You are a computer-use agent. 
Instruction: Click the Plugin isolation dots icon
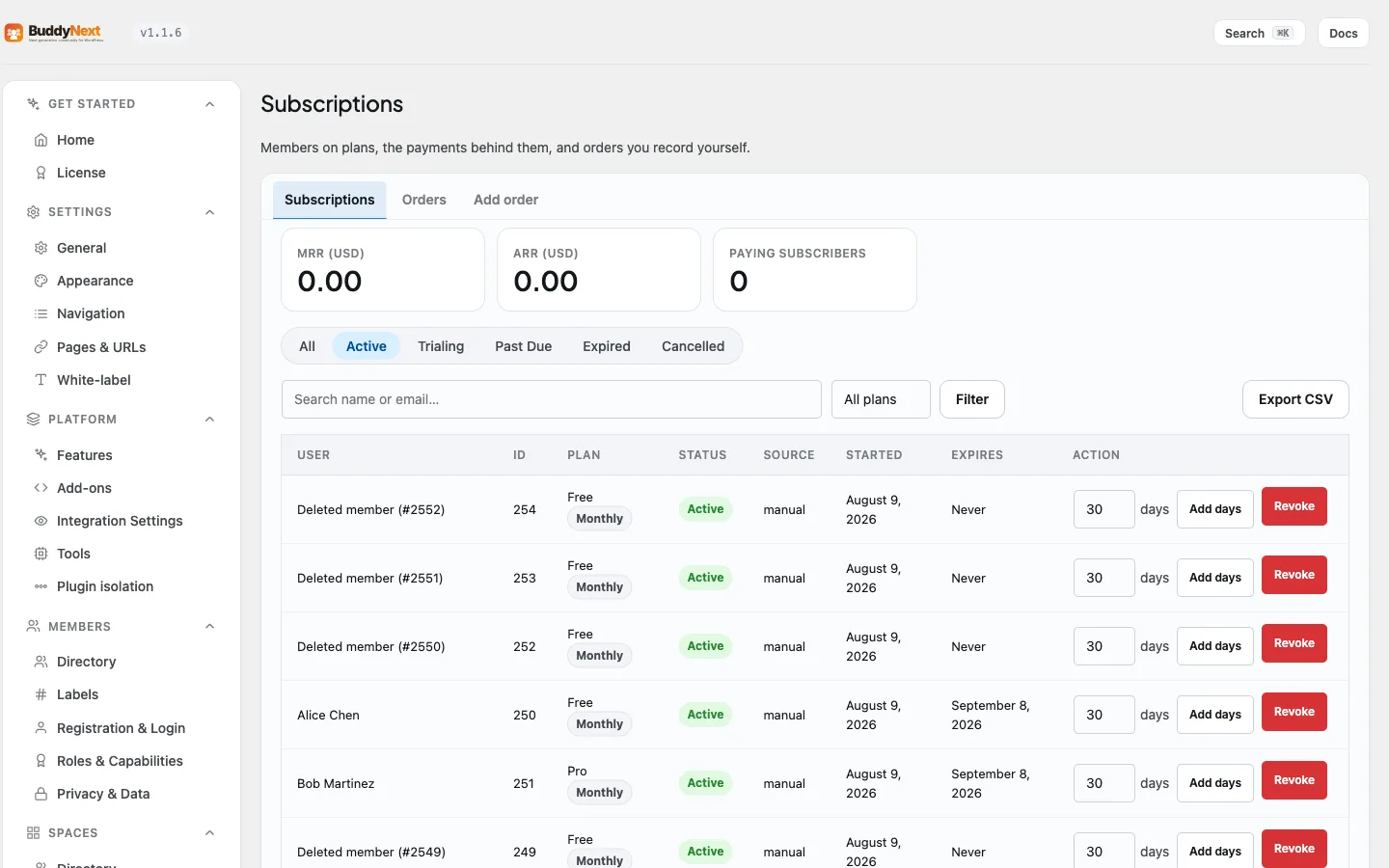pos(41,586)
